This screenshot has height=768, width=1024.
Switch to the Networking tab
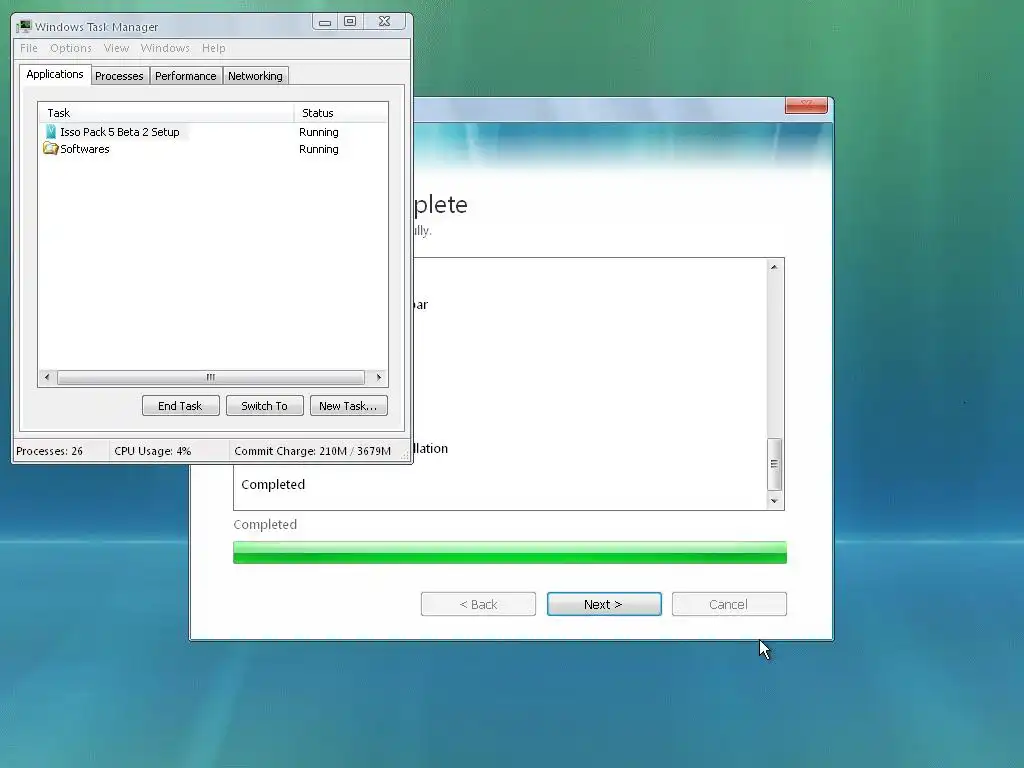[x=255, y=76]
